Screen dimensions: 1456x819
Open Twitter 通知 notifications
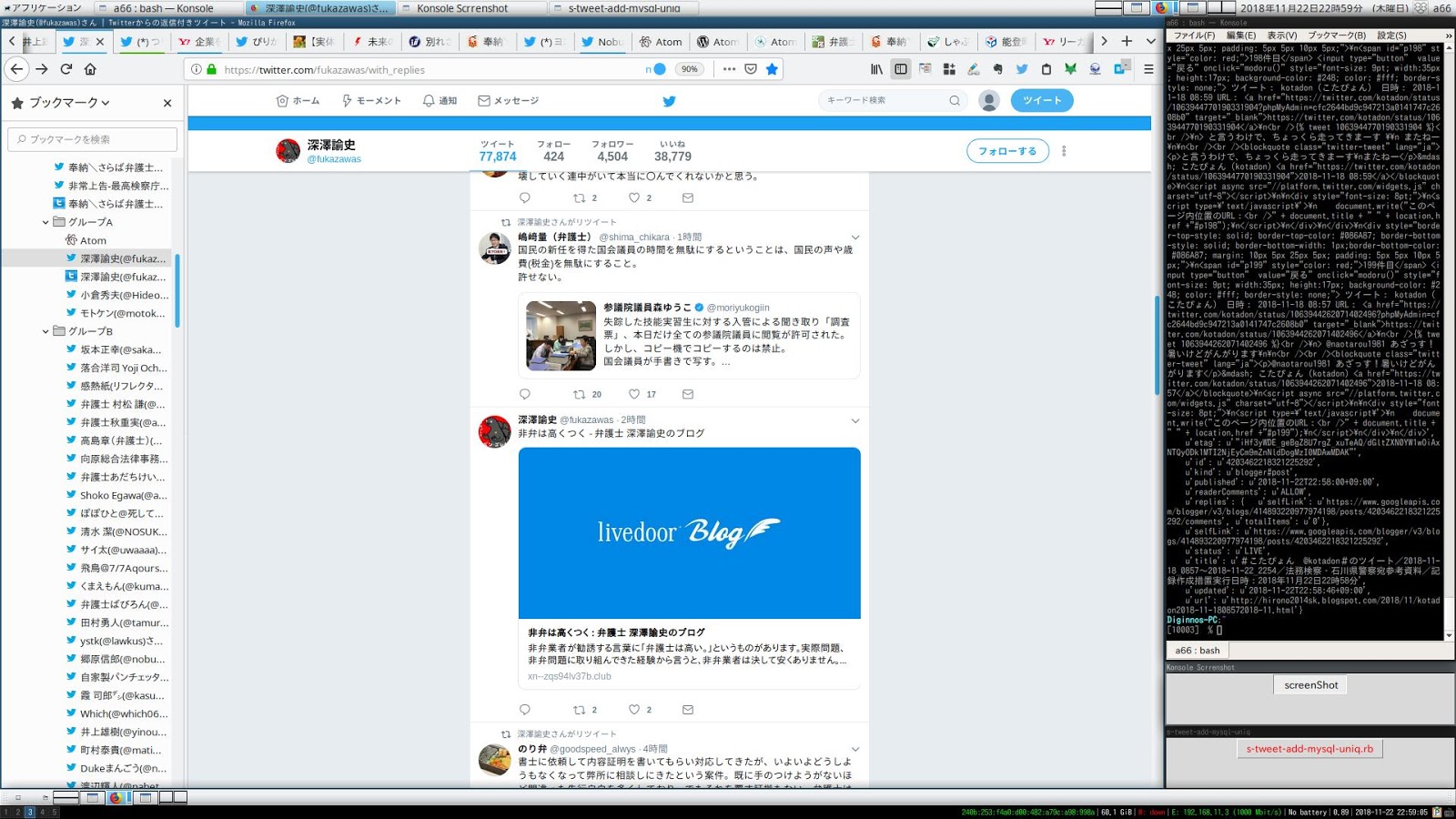440,100
